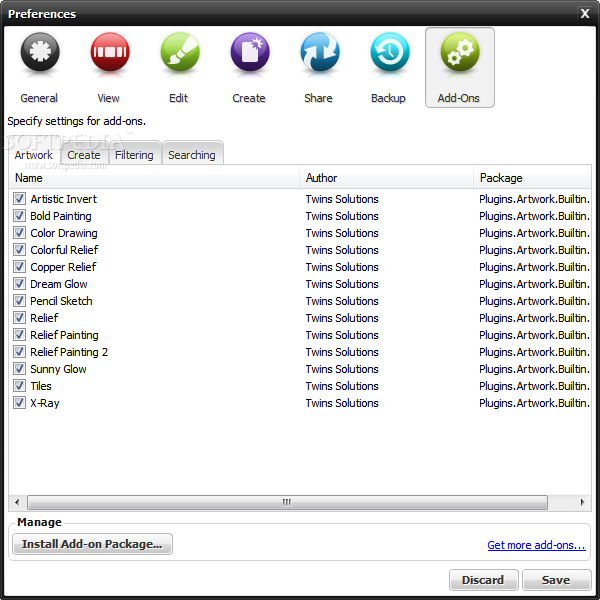Toggle the Color Drawing checkbox
Screen dimensions: 600x600
[20, 233]
